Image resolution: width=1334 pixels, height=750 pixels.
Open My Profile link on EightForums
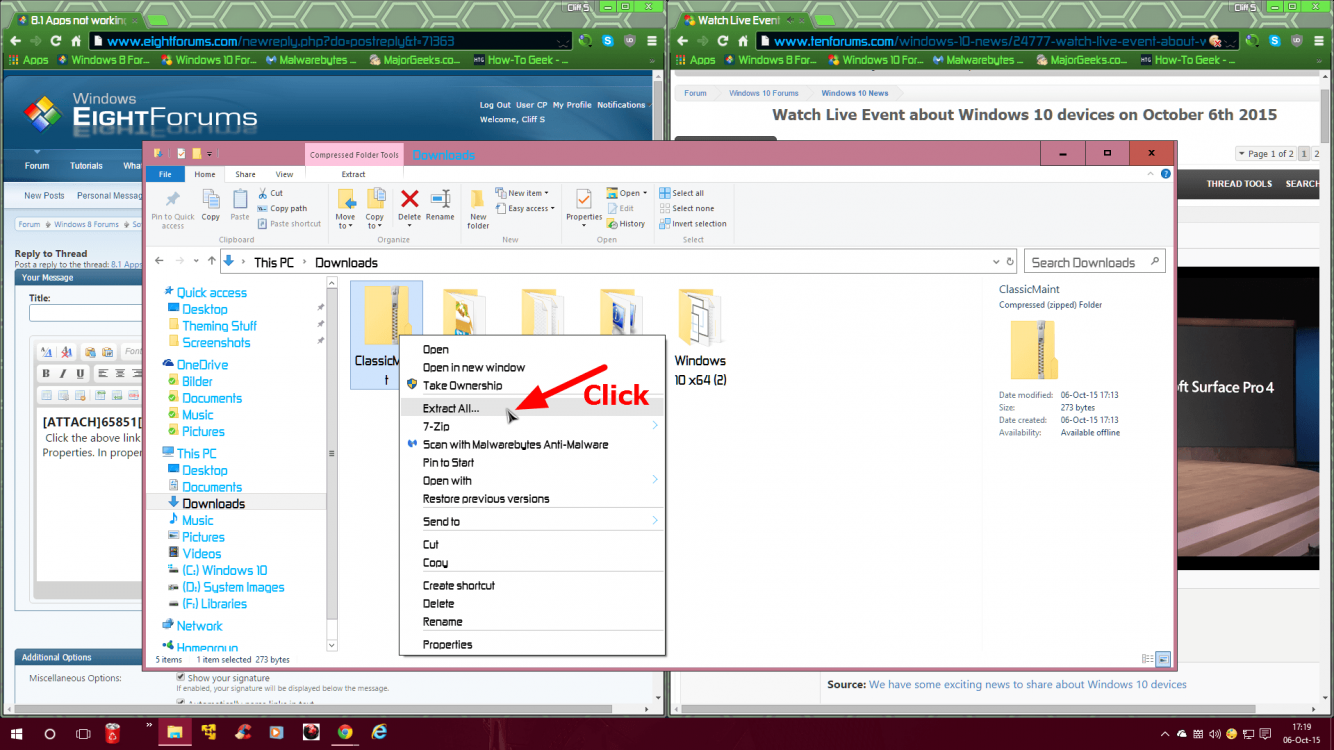[572, 105]
